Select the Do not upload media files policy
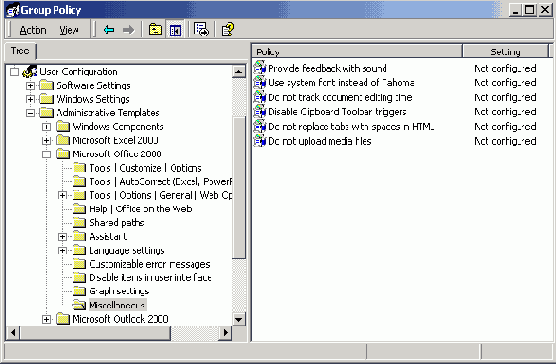This screenshot has width=556, height=364. click(x=319, y=141)
